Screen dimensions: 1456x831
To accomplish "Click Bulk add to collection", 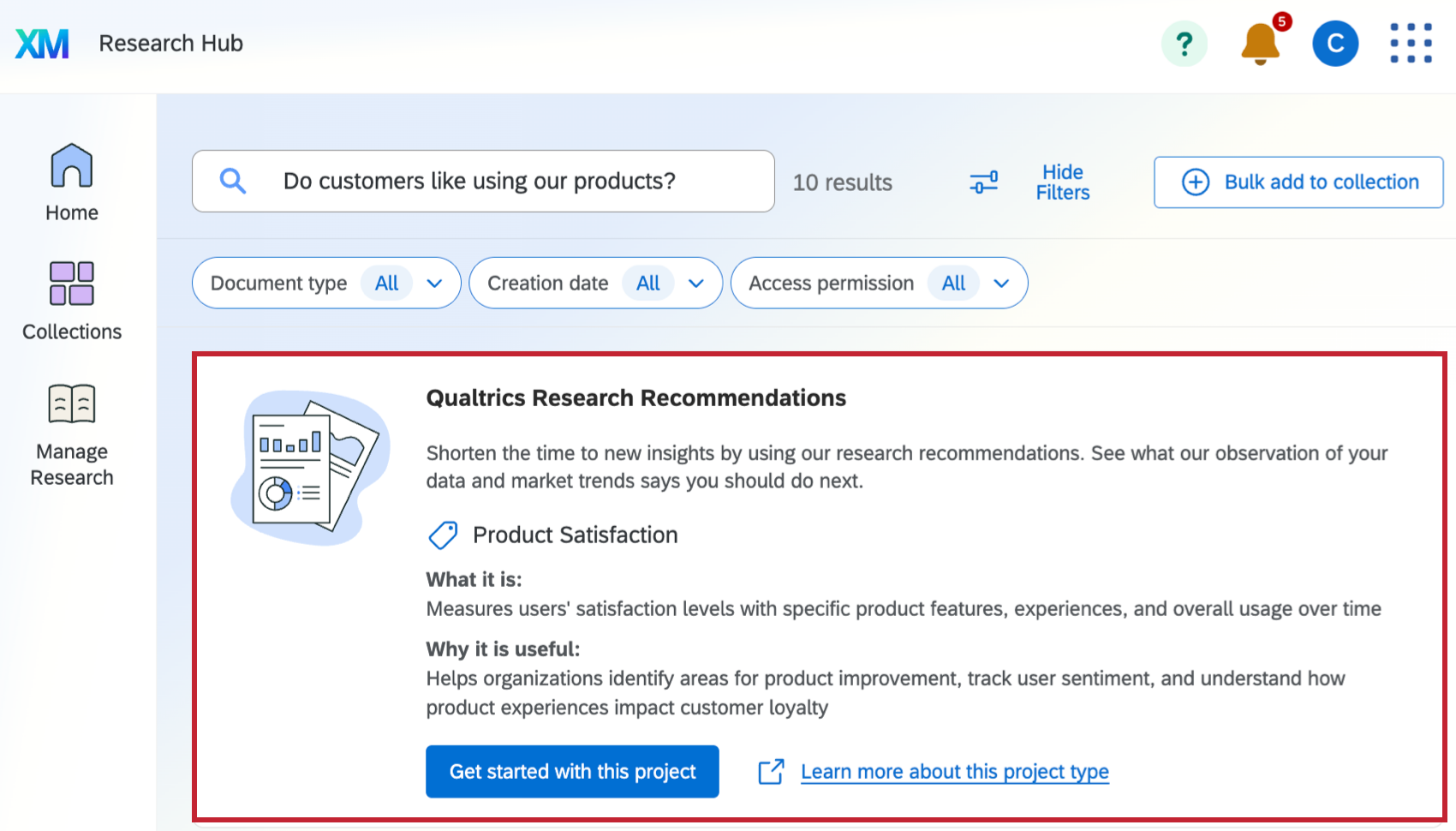I will click(x=1298, y=182).
